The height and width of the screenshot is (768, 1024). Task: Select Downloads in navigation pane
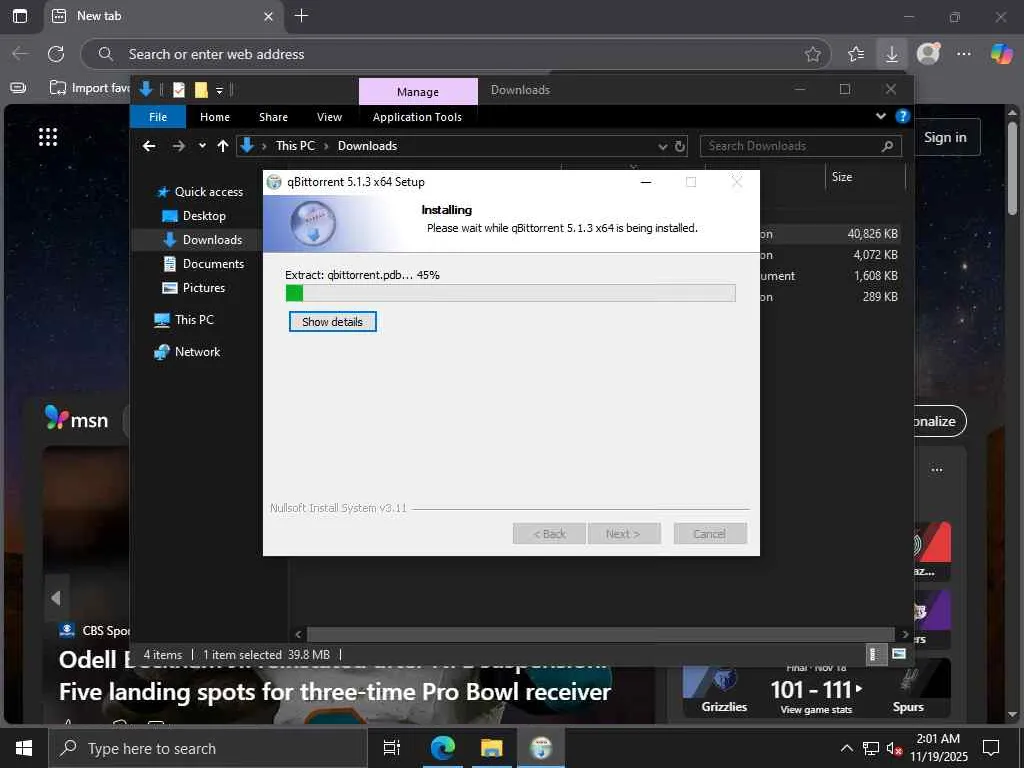click(202, 240)
